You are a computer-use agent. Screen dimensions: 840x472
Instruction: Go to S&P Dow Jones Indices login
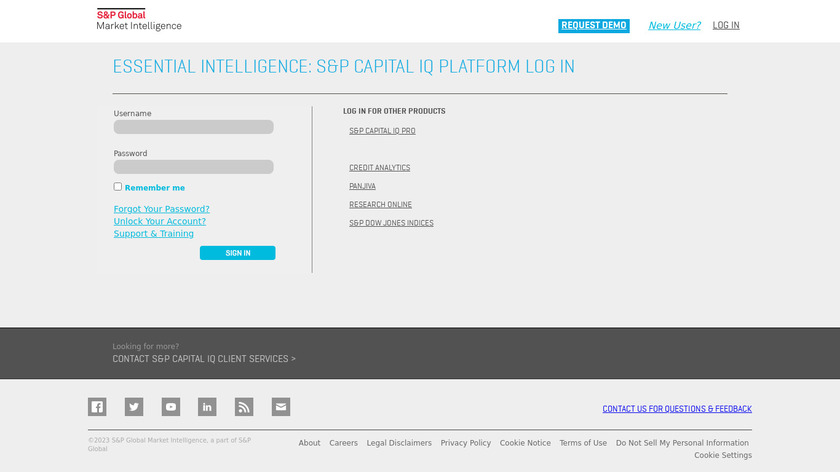pos(392,223)
